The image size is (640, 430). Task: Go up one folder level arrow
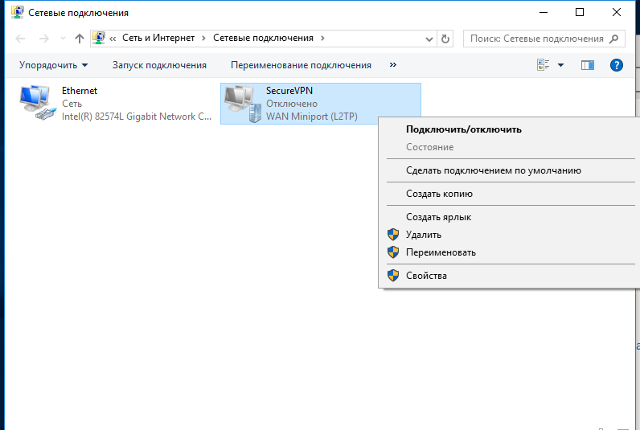(79, 39)
